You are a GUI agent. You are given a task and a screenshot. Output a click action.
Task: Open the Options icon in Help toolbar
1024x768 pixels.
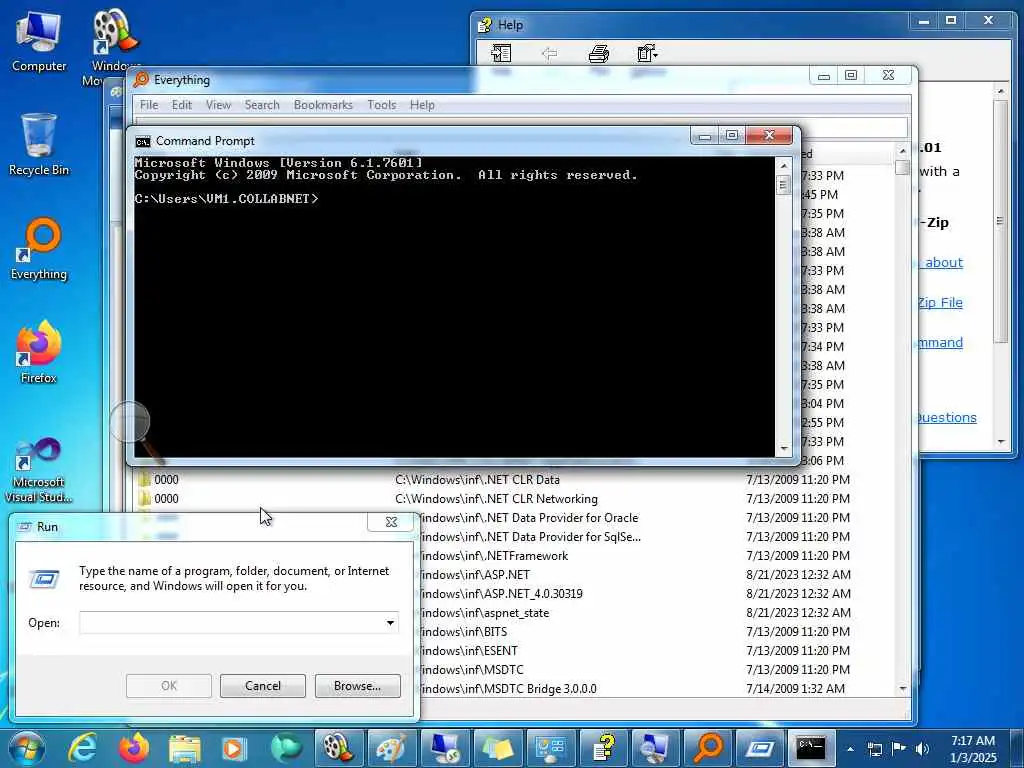pos(647,54)
